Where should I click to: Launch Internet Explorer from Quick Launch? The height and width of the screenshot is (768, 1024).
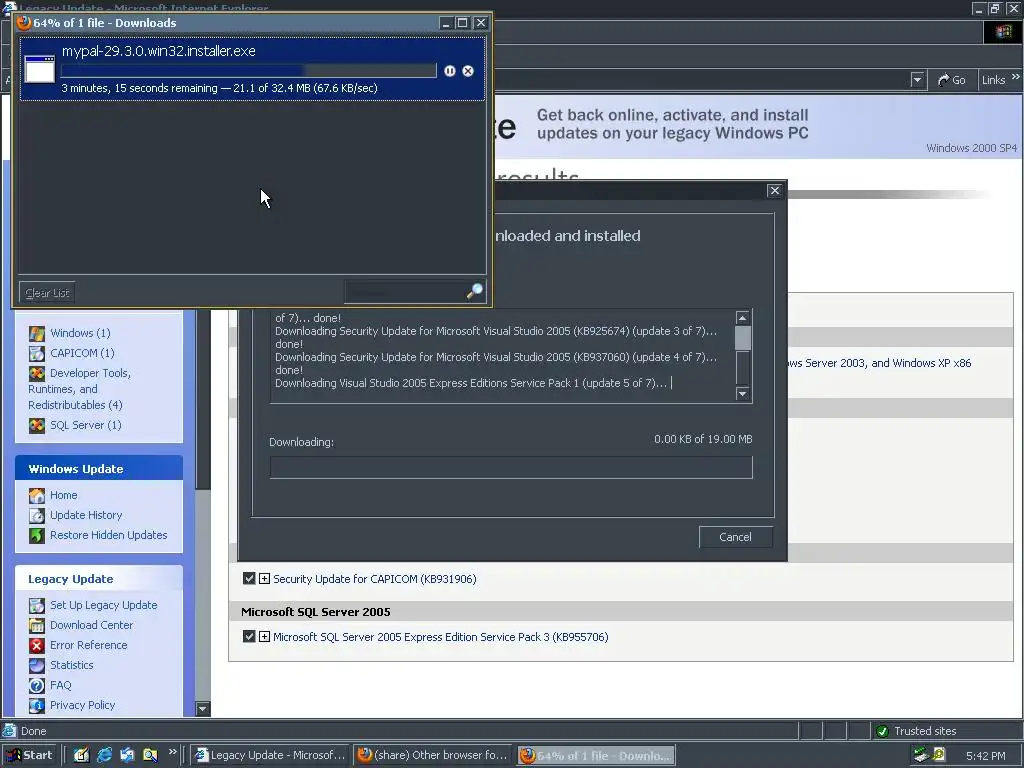104,755
